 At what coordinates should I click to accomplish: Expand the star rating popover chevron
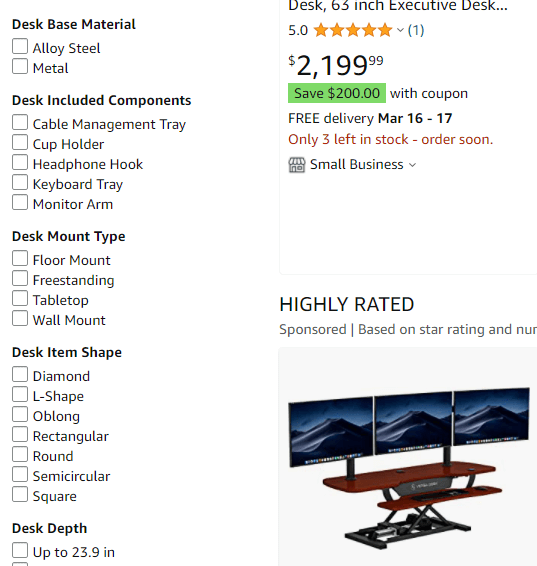click(400, 30)
